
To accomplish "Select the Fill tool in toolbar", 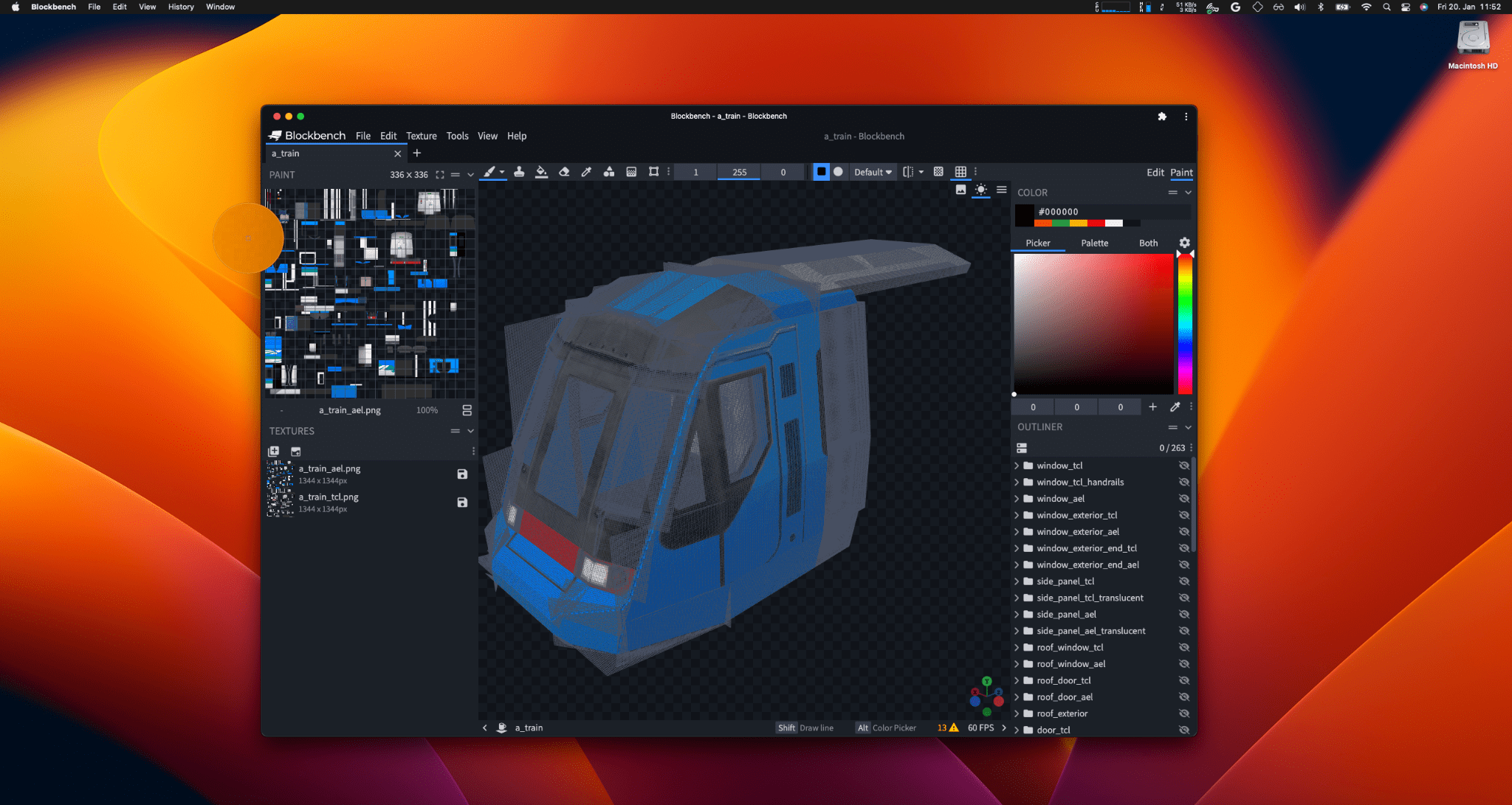I will coord(540,171).
